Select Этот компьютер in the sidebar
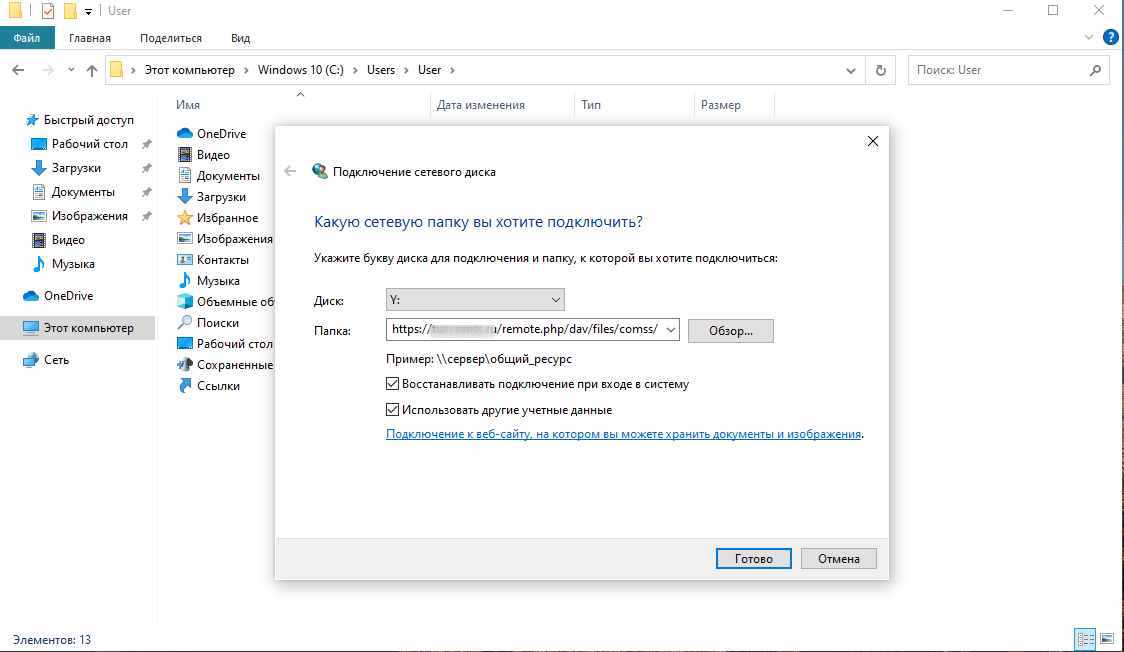 77,327
